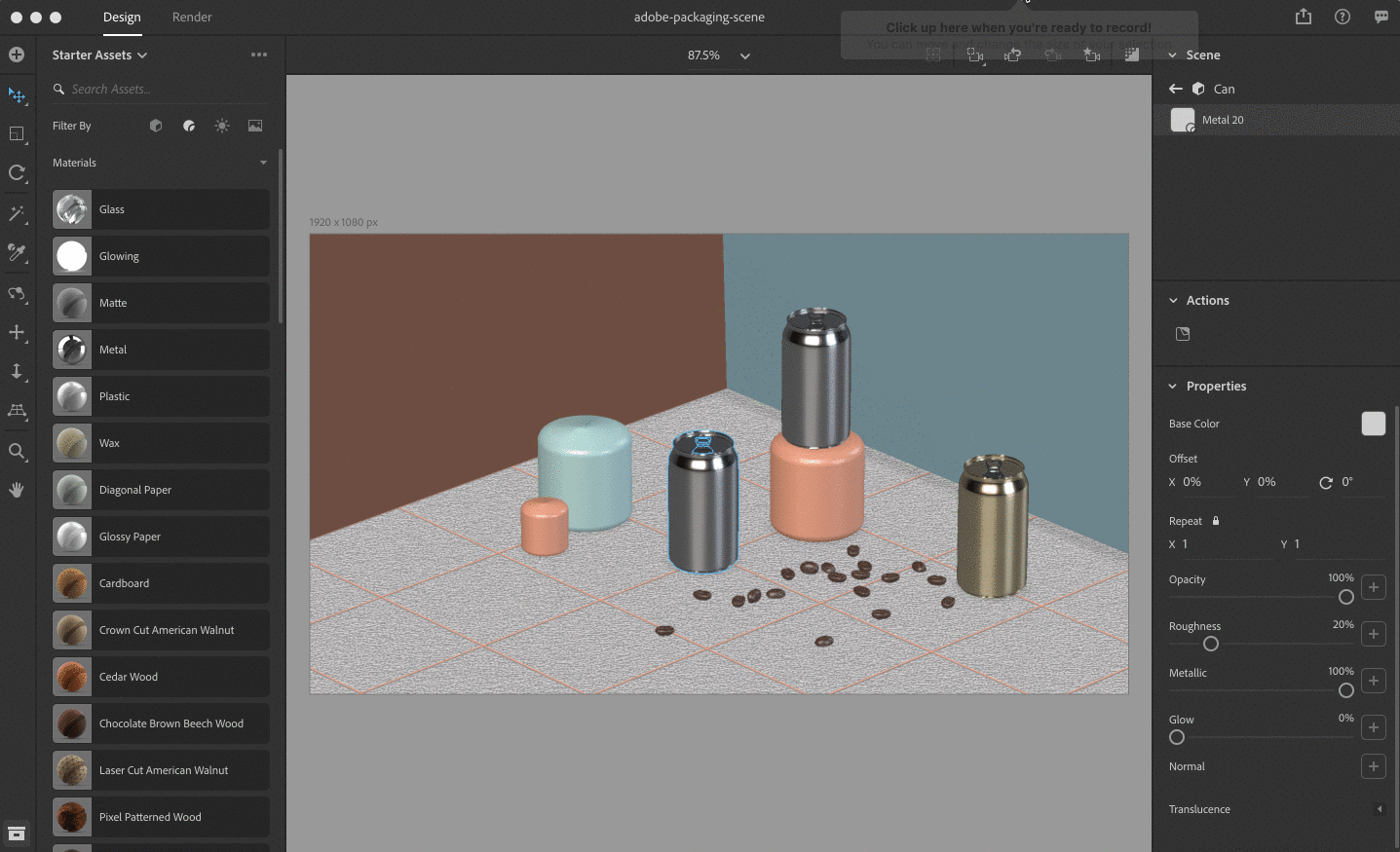Expand the zoom percentage dropdown
The height and width of the screenshot is (852, 1400).
pyautogui.click(x=744, y=56)
